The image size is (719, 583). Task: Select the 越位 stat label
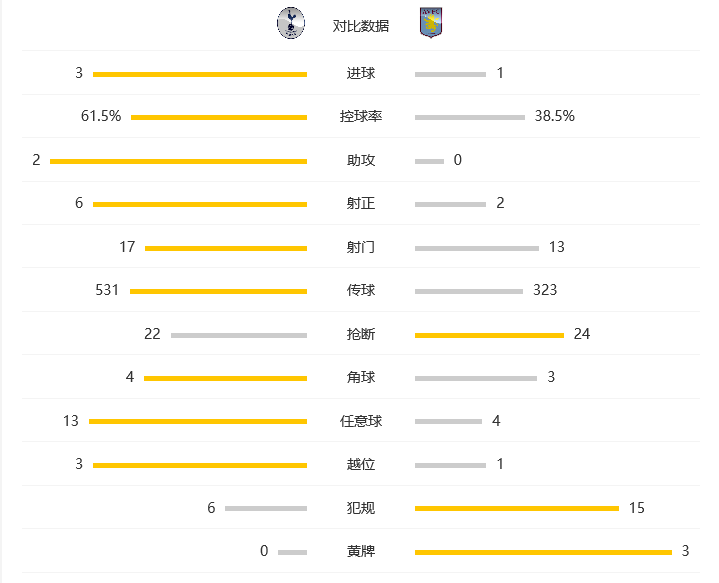point(361,464)
